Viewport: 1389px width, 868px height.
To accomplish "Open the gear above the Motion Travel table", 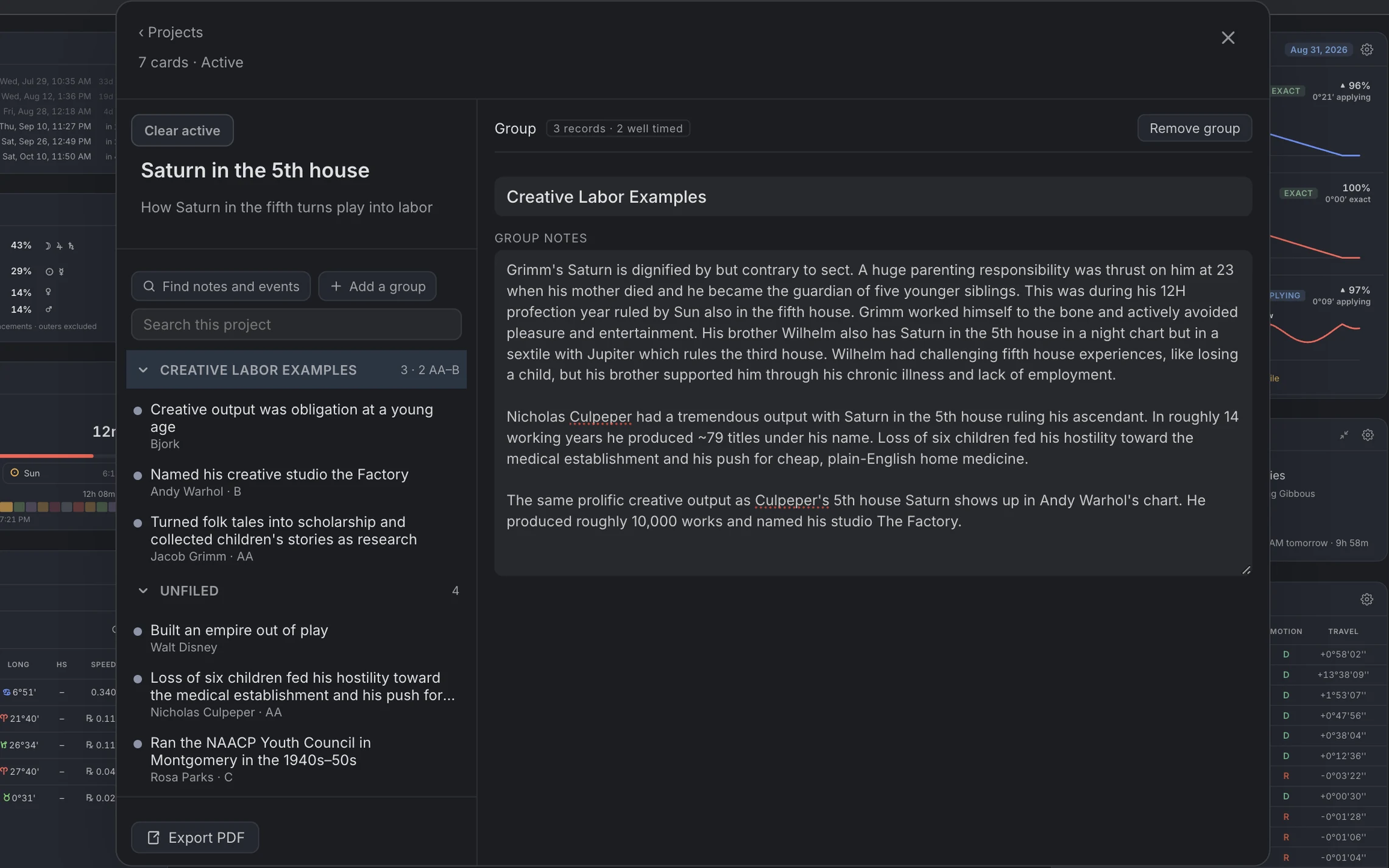I will [1366, 599].
